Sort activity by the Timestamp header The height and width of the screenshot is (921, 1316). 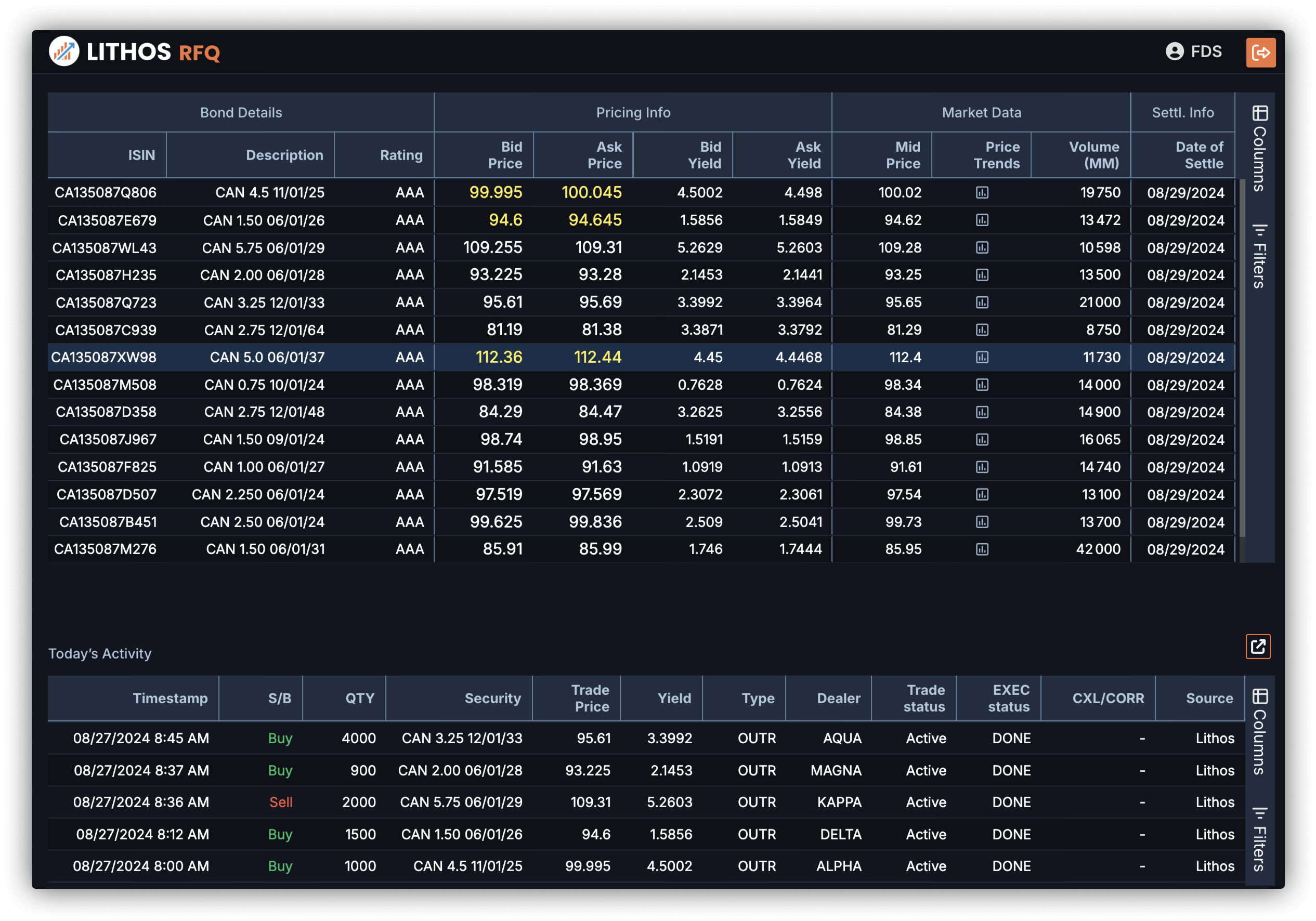pos(170,698)
